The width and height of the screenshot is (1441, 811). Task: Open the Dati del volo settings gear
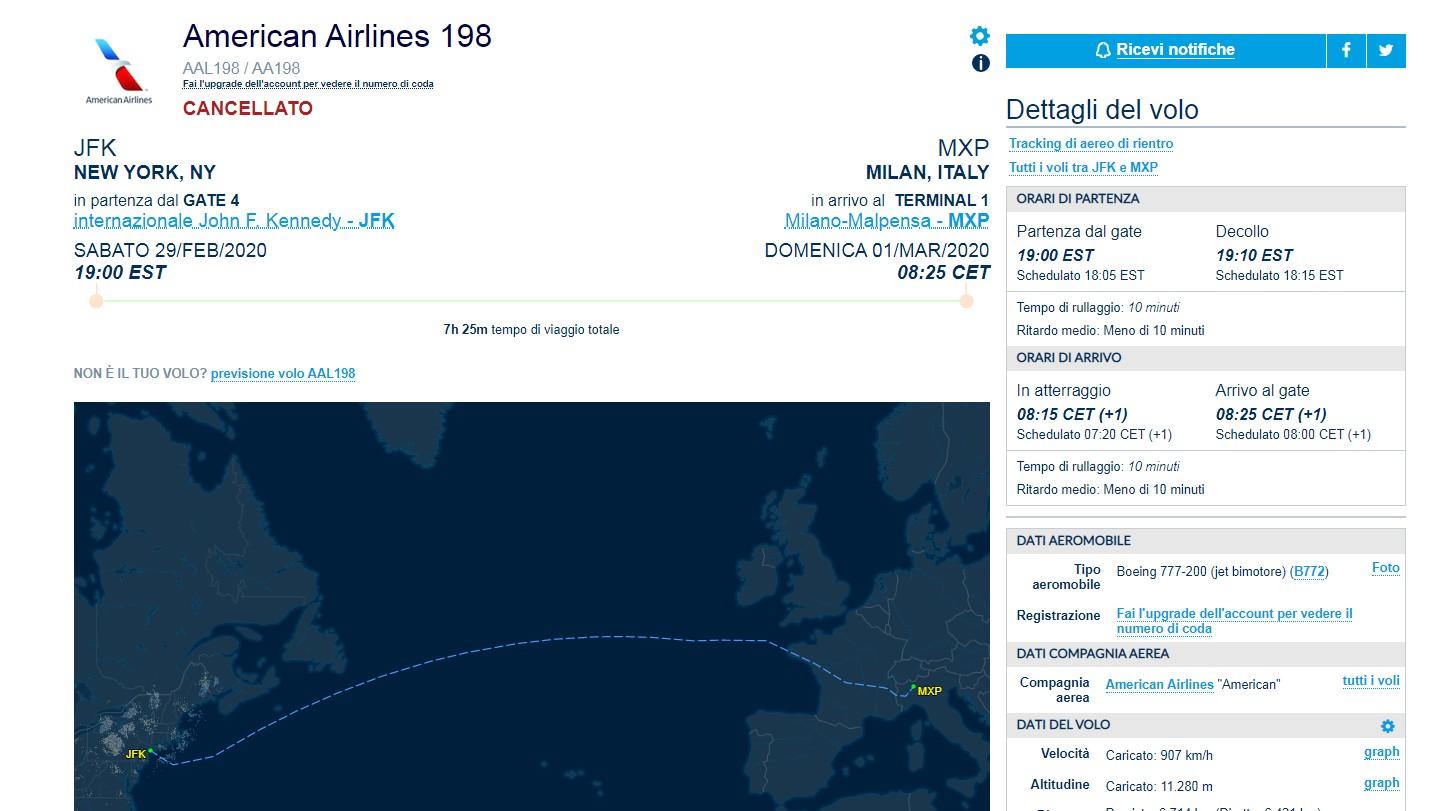pyautogui.click(x=1387, y=726)
